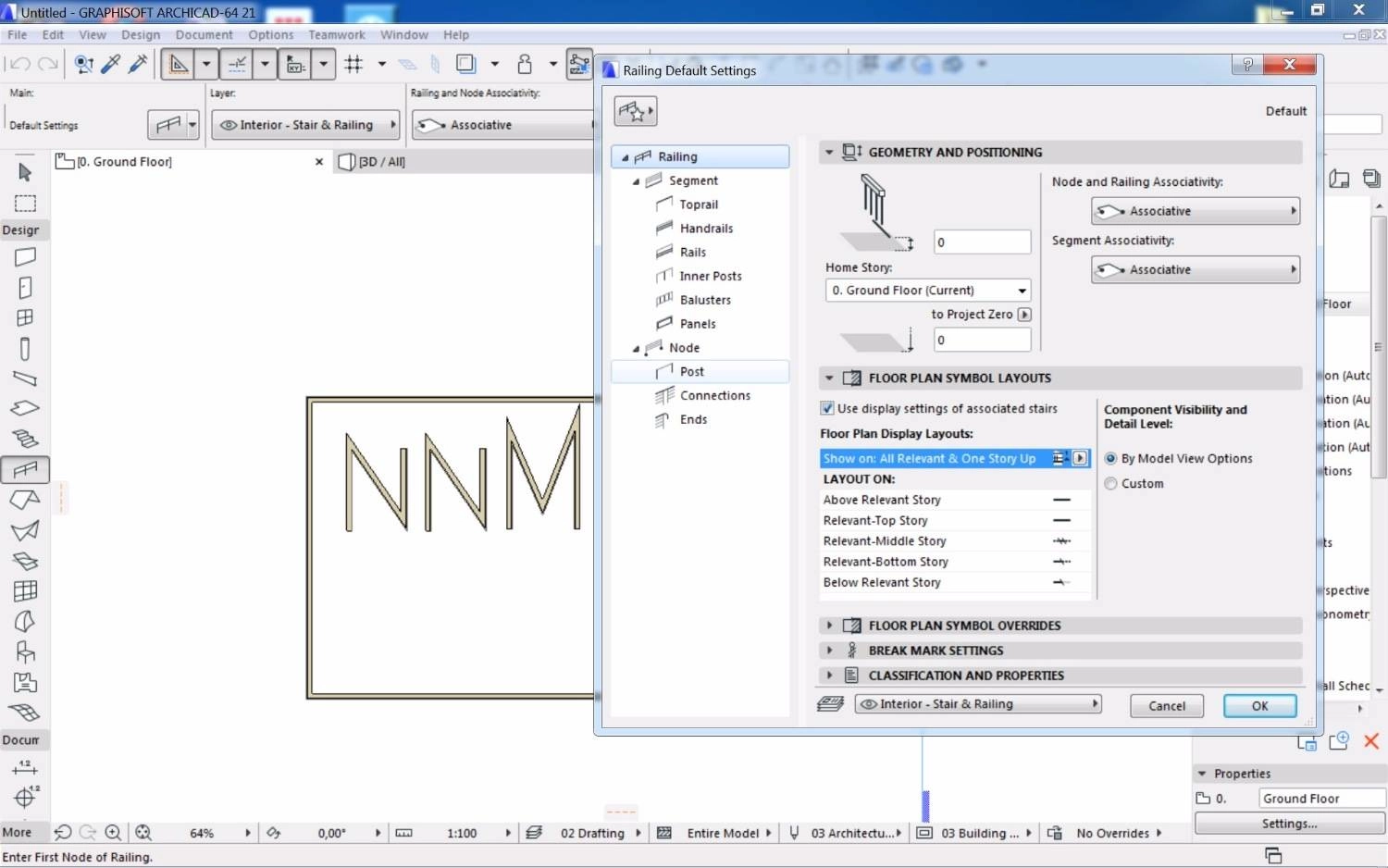The width and height of the screenshot is (1388, 868).
Task: Select the Dimension tool in toolbox
Action: tap(25, 767)
